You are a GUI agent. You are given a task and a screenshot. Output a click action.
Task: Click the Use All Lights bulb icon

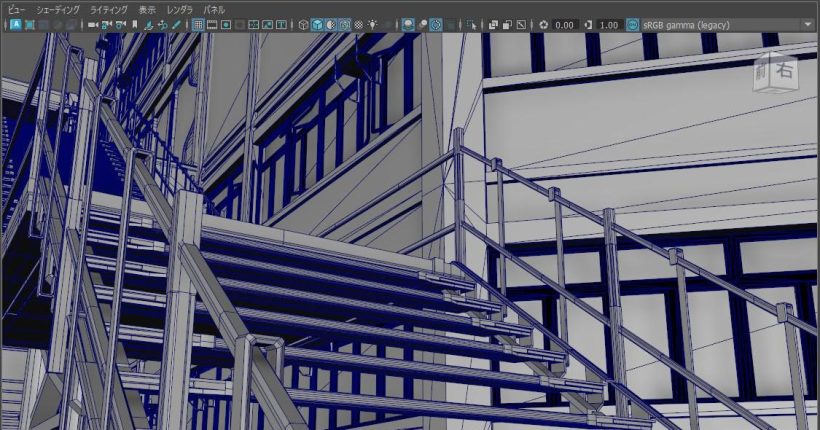point(372,25)
